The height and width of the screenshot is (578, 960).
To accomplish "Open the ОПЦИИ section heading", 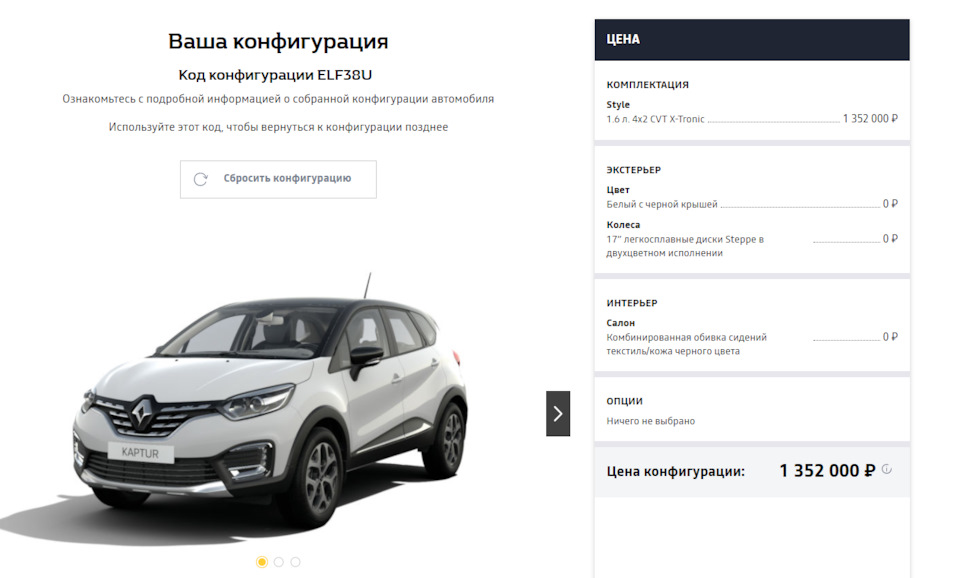I will (624, 400).
